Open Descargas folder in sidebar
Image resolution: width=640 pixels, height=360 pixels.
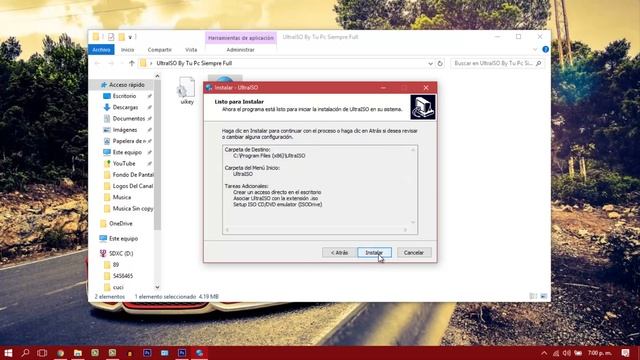(125, 107)
